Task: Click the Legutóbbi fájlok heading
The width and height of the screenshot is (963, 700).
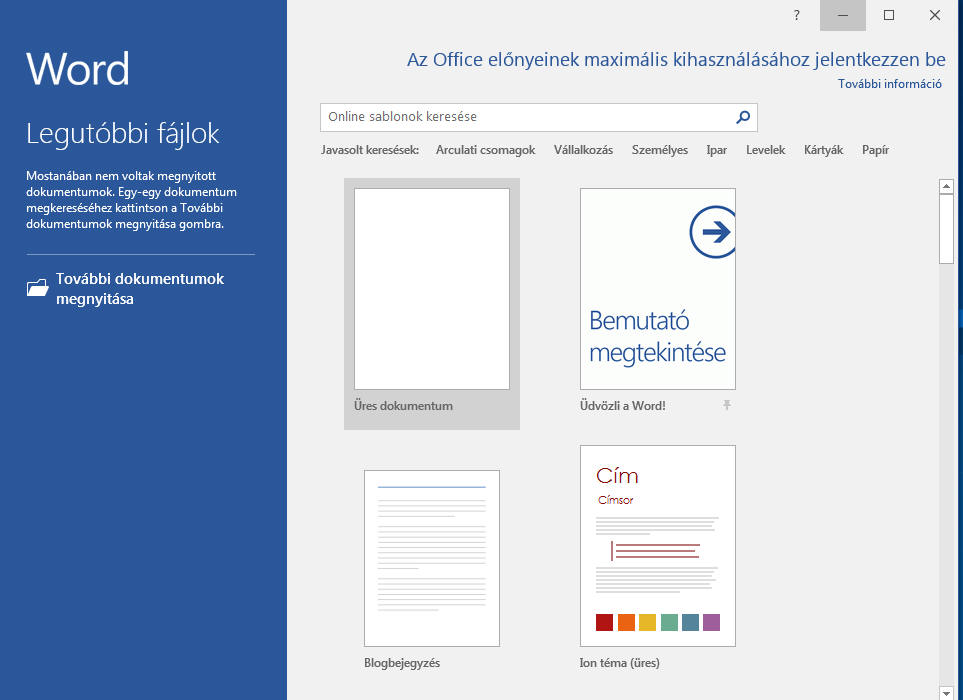Action: pyautogui.click(x=123, y=134)
